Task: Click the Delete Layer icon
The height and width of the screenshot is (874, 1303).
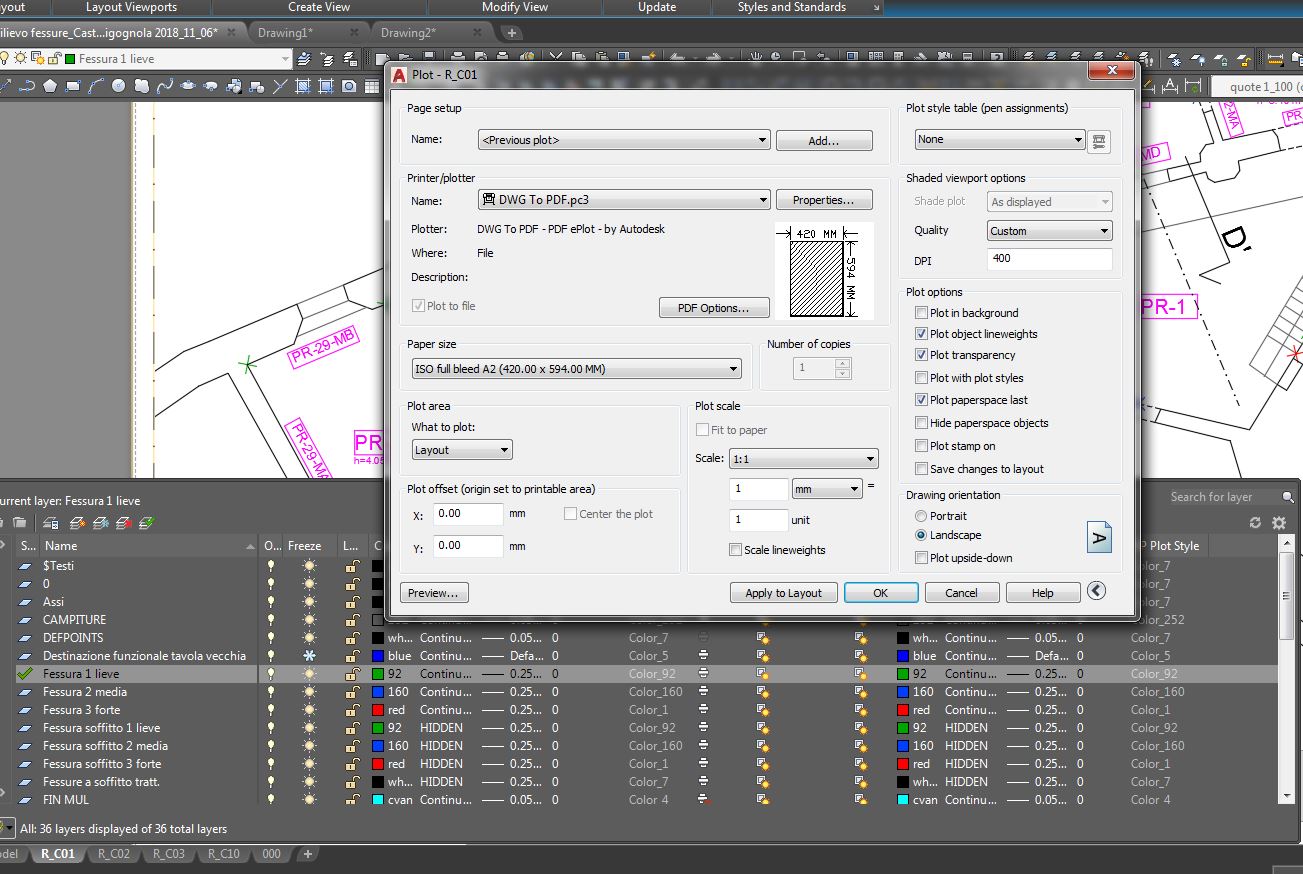Action: 122,524
